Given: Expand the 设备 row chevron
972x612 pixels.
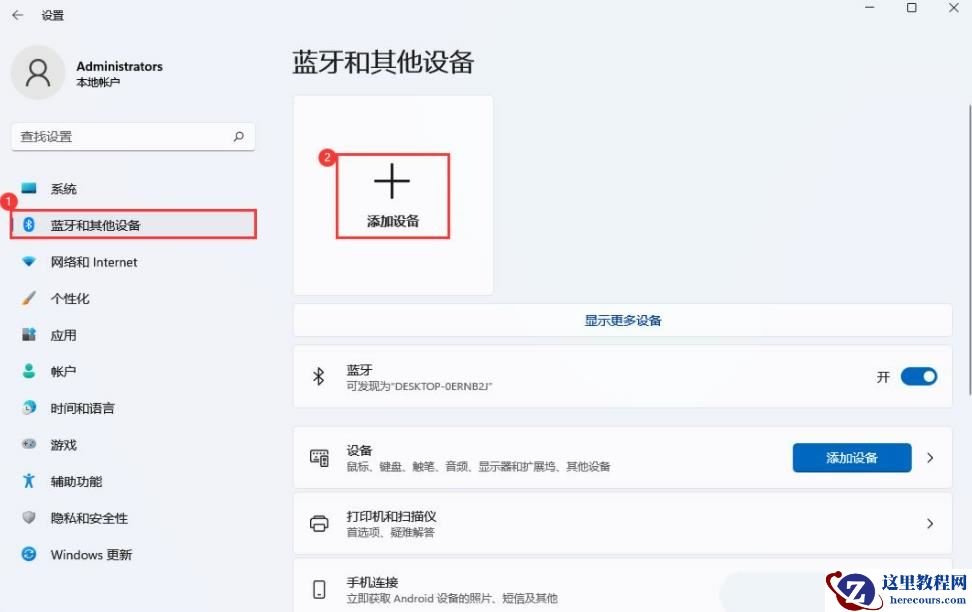Looking at the screenshot, I should (929, 458).
